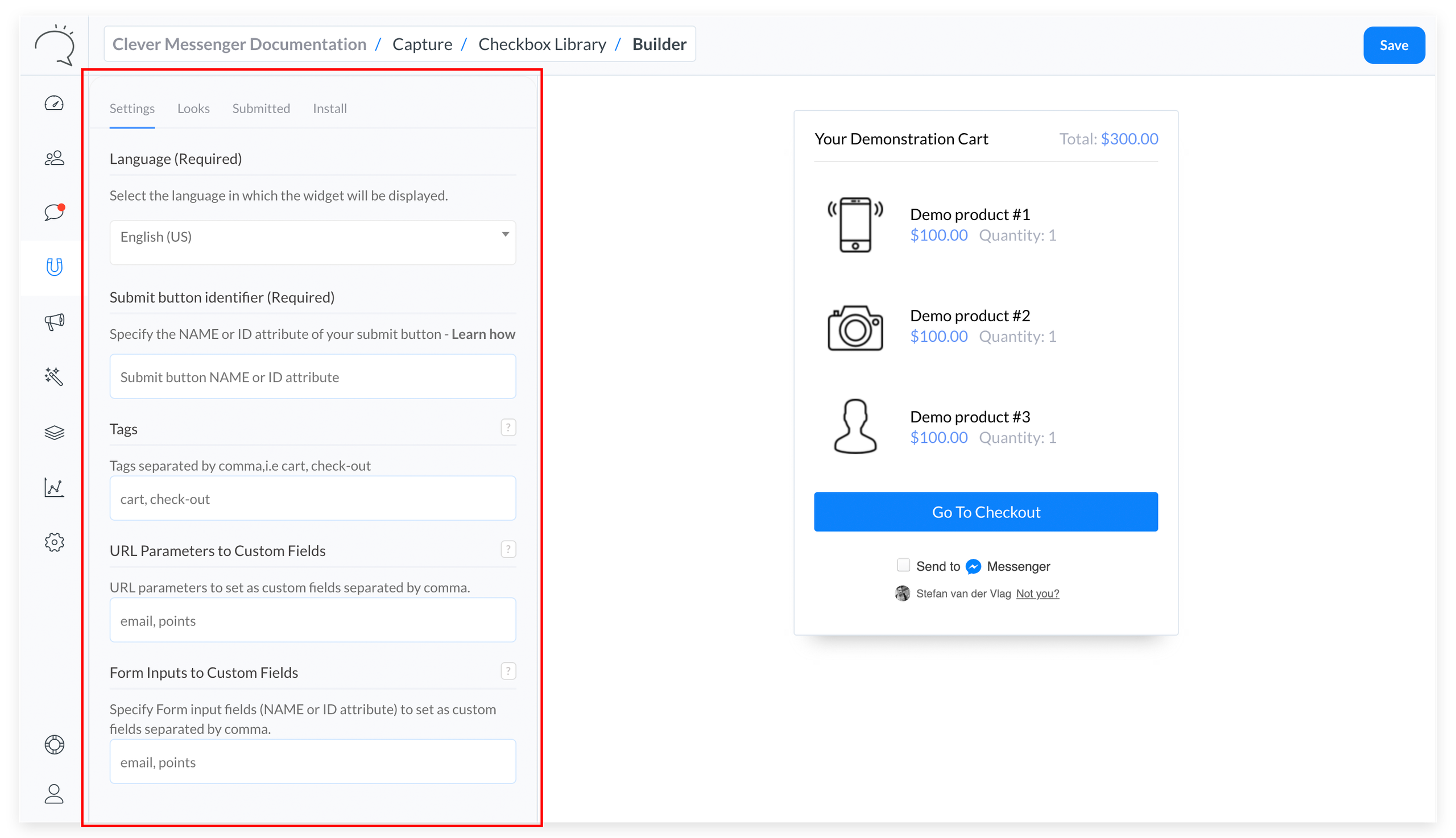Open the magic wand automation icon
Image resolution: width=1456 pixels, height=838 pixels.
pyautogui.click(x=54, y=376)
